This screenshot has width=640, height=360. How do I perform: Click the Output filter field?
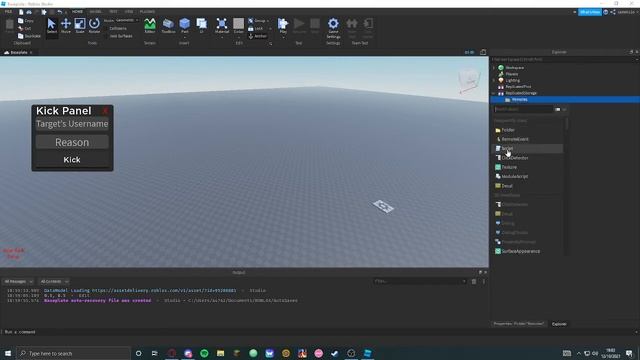[x=420, y=281]
